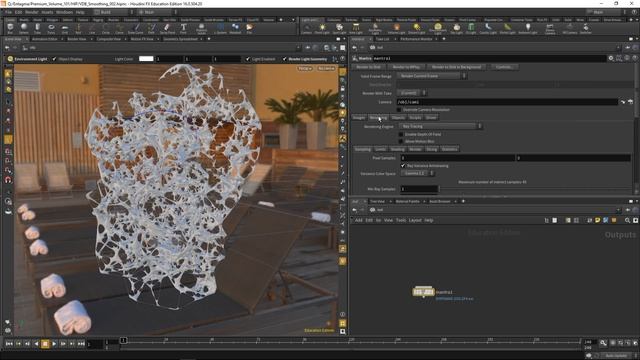Enable Depth Of Field checkbox
The image size is (640, 360).
401,134
